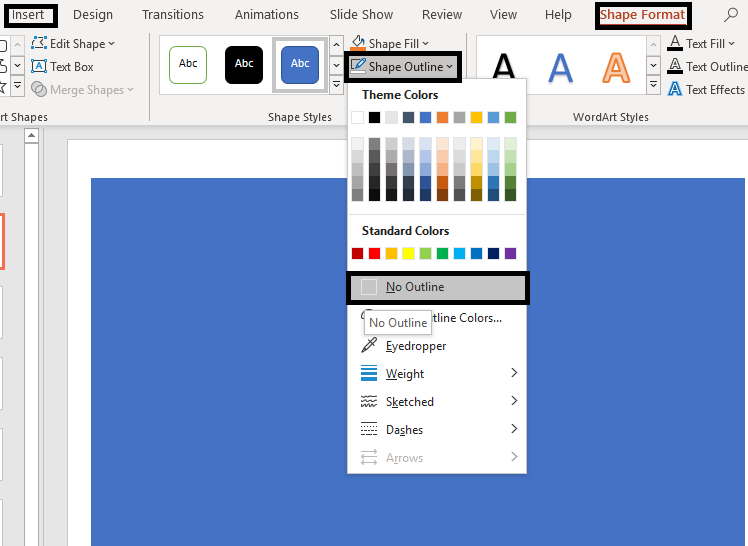This screenshot has width=748, height=546.
Task: Open the Sketched submenu
Action: click(437, 402)
